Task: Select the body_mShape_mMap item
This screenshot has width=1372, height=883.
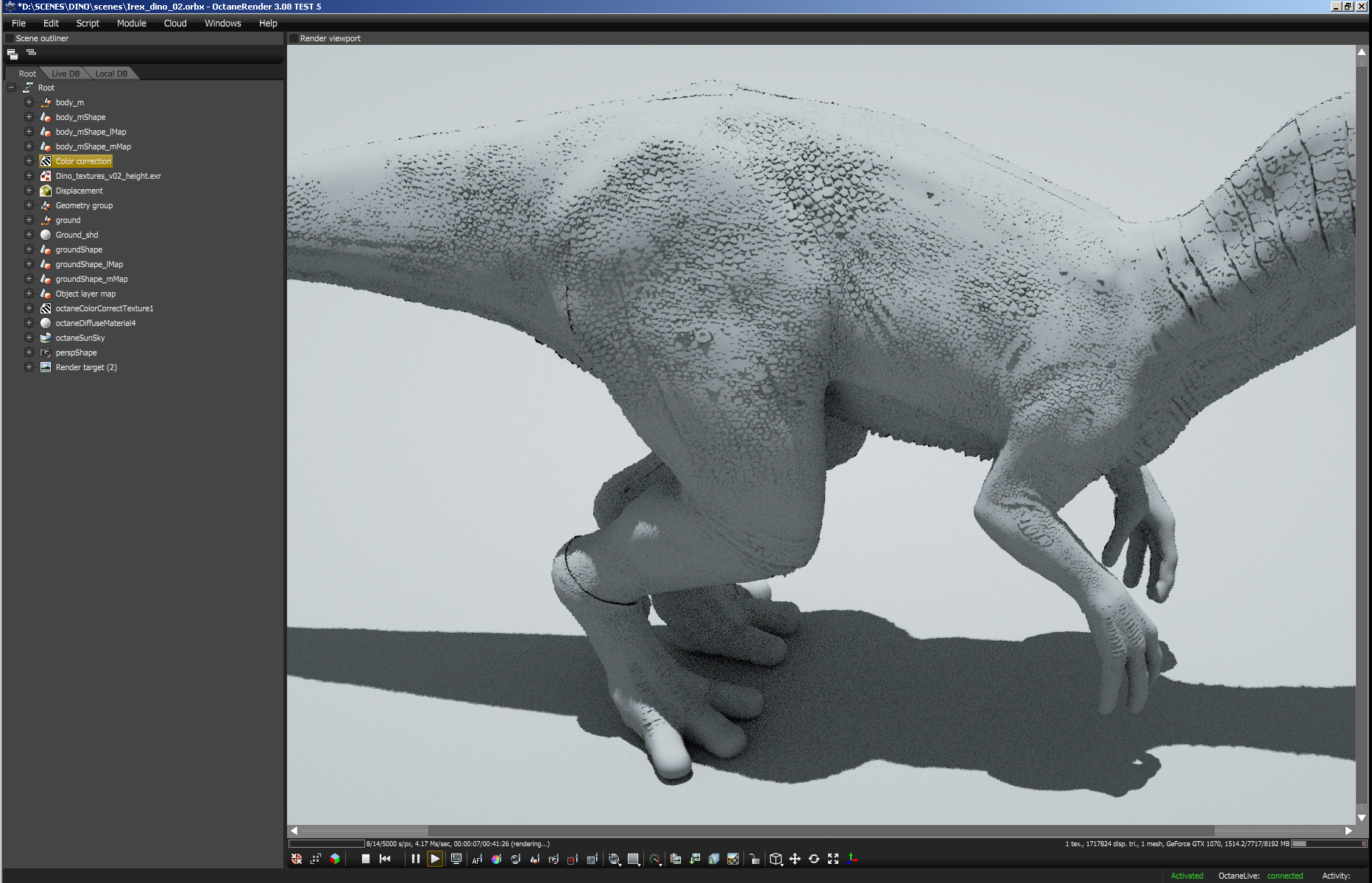Action: point(93,146)
